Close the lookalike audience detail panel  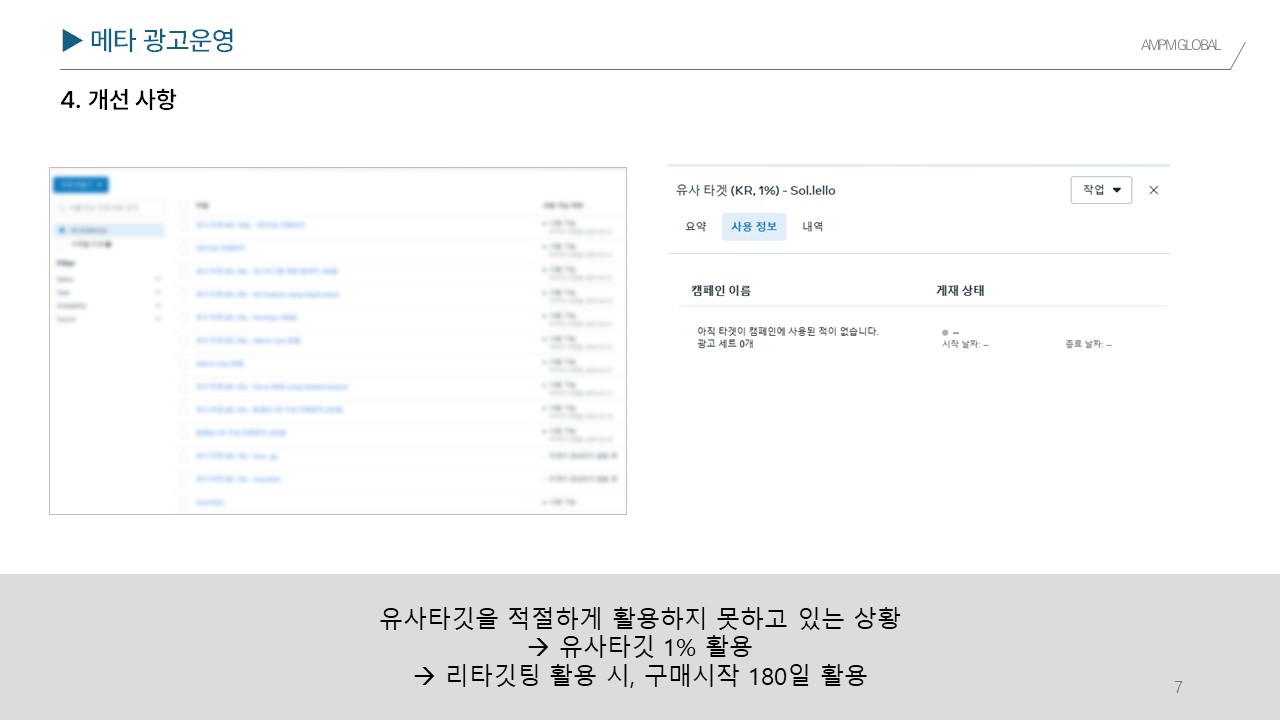(1153, 190)
